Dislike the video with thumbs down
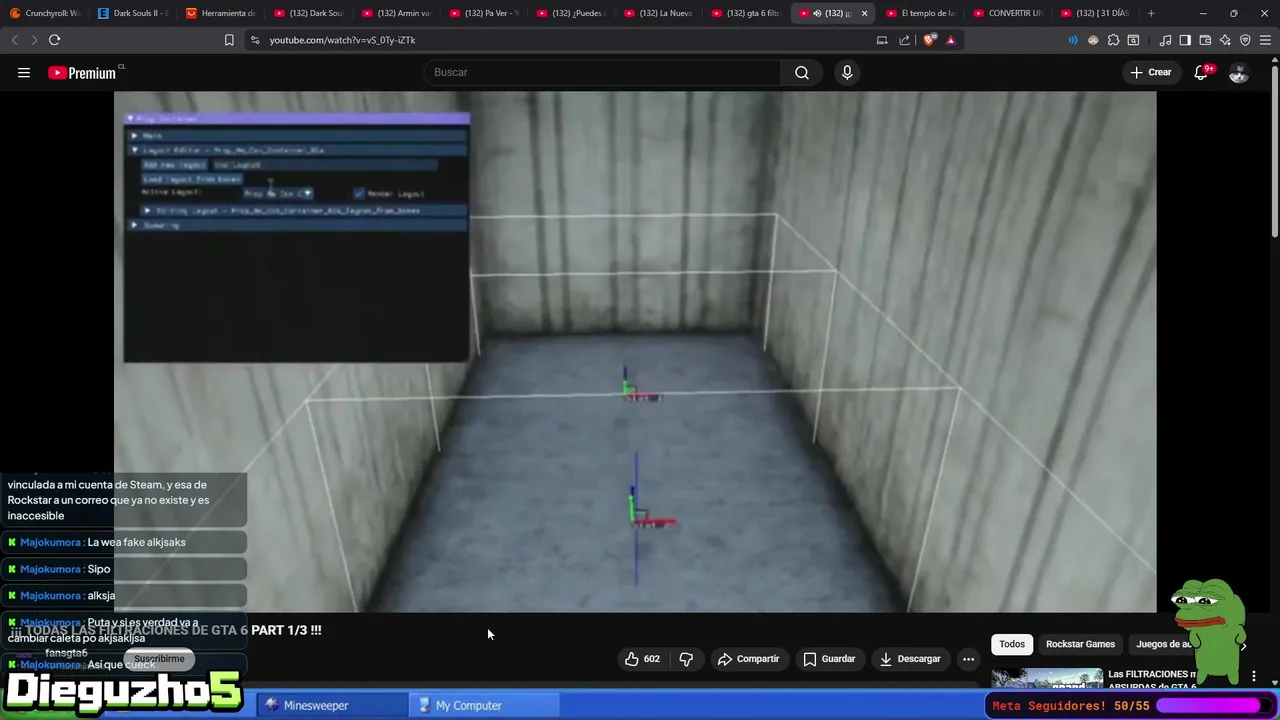Viewport: 1280px width, 720px height. [x=686, y=659]
